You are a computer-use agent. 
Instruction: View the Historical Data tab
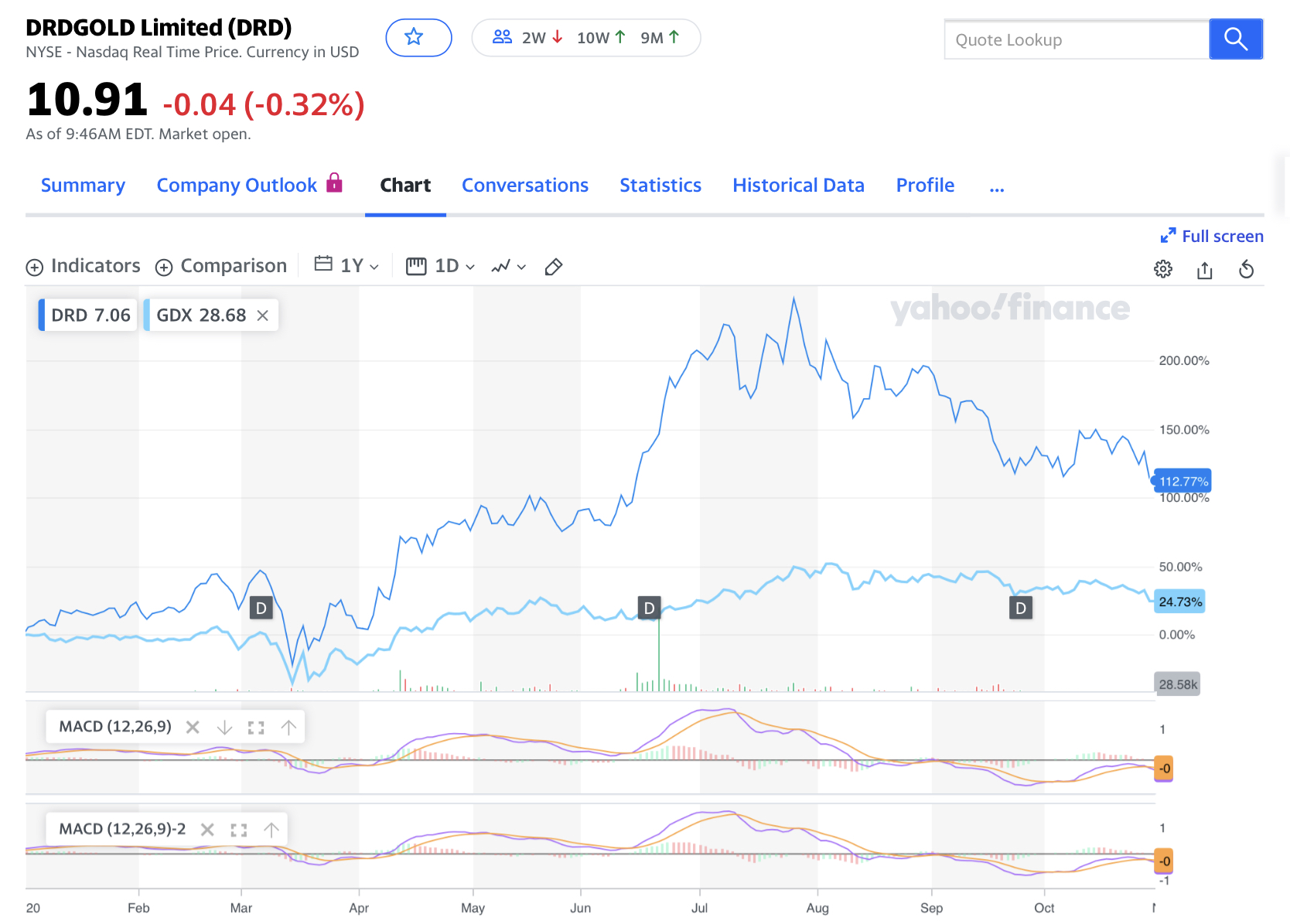tap(798, 186)
